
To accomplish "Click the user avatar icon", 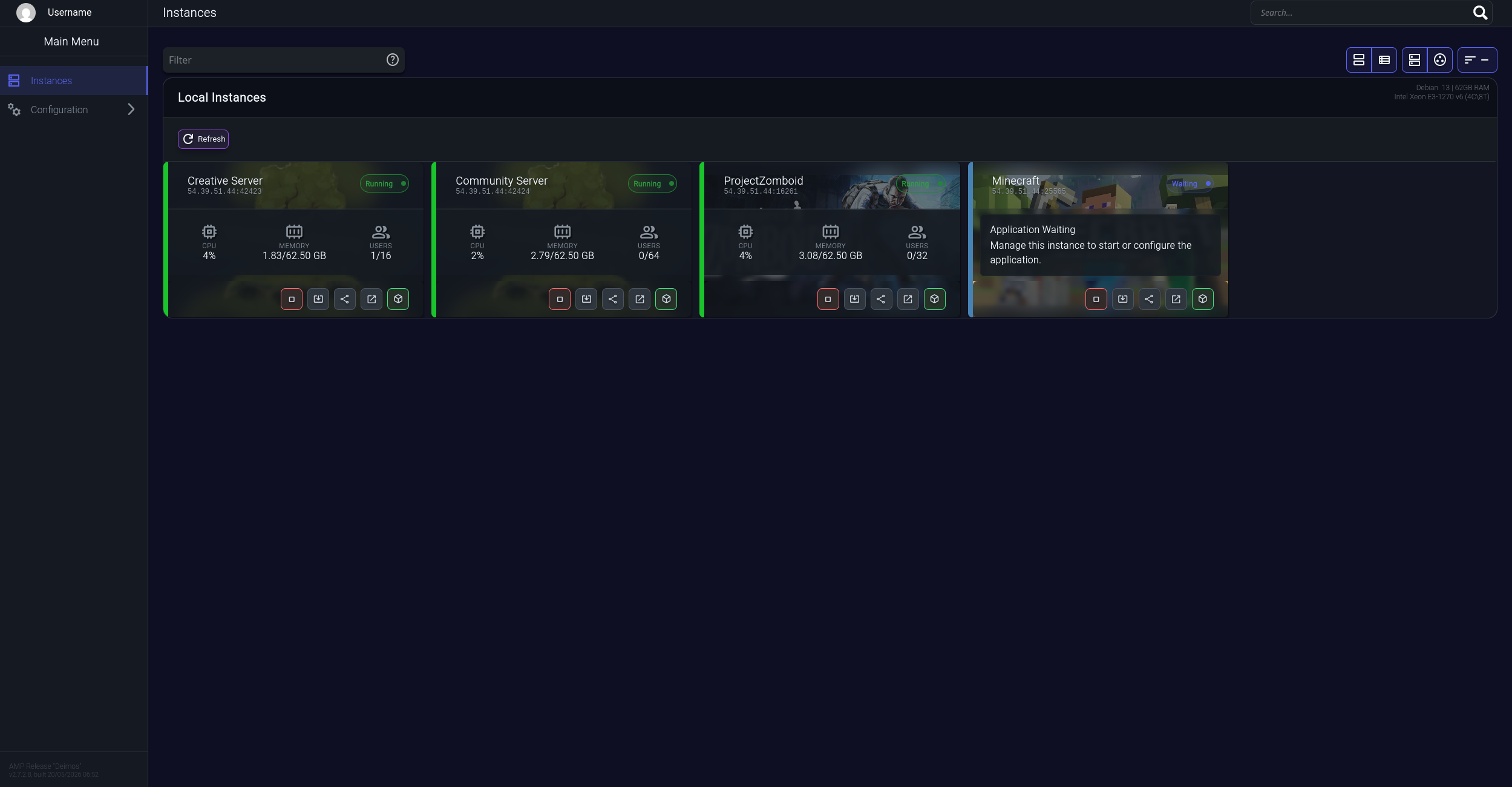I will (26, 13).
